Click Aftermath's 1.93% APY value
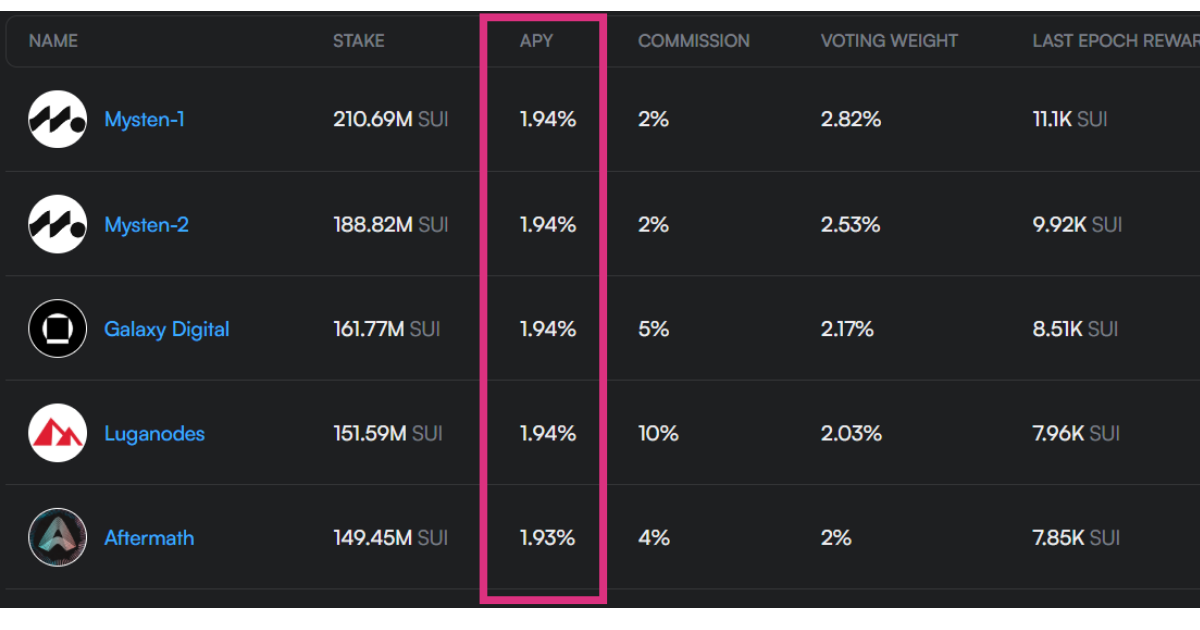 tap(547, 537)
